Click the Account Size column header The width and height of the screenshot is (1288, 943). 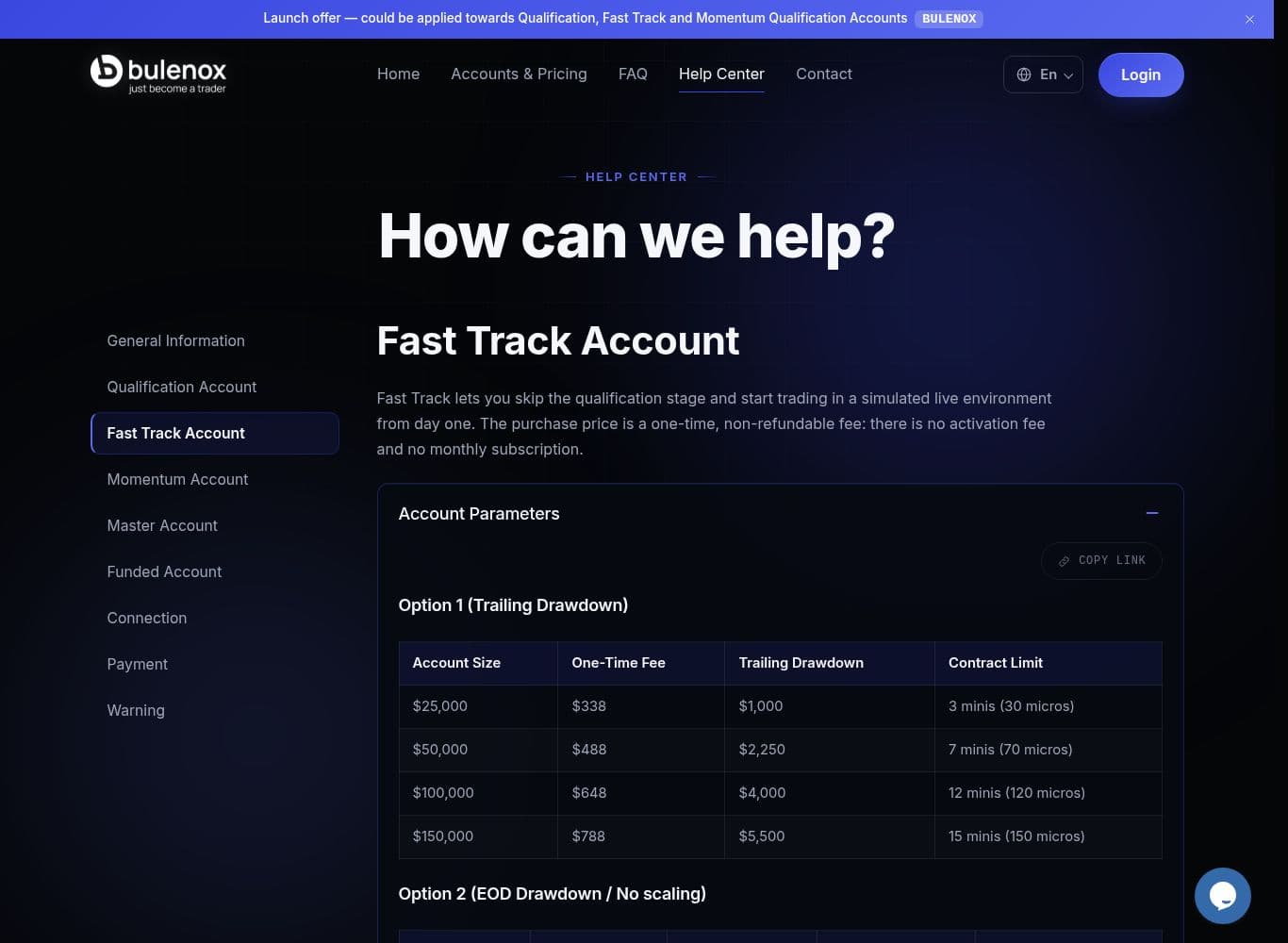click(x=478, y=663)
